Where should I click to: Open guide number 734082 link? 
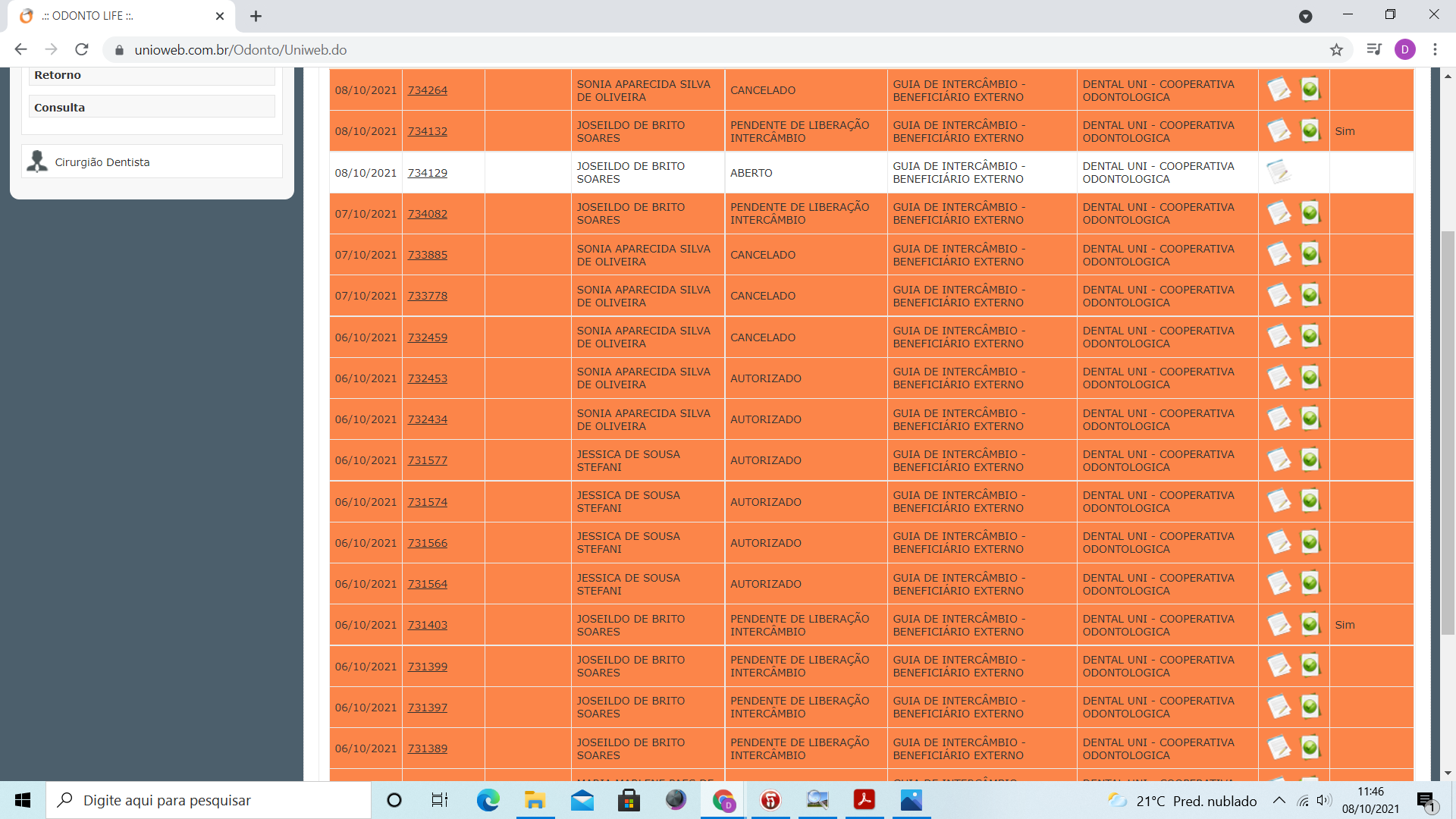[x=427, y=214]
